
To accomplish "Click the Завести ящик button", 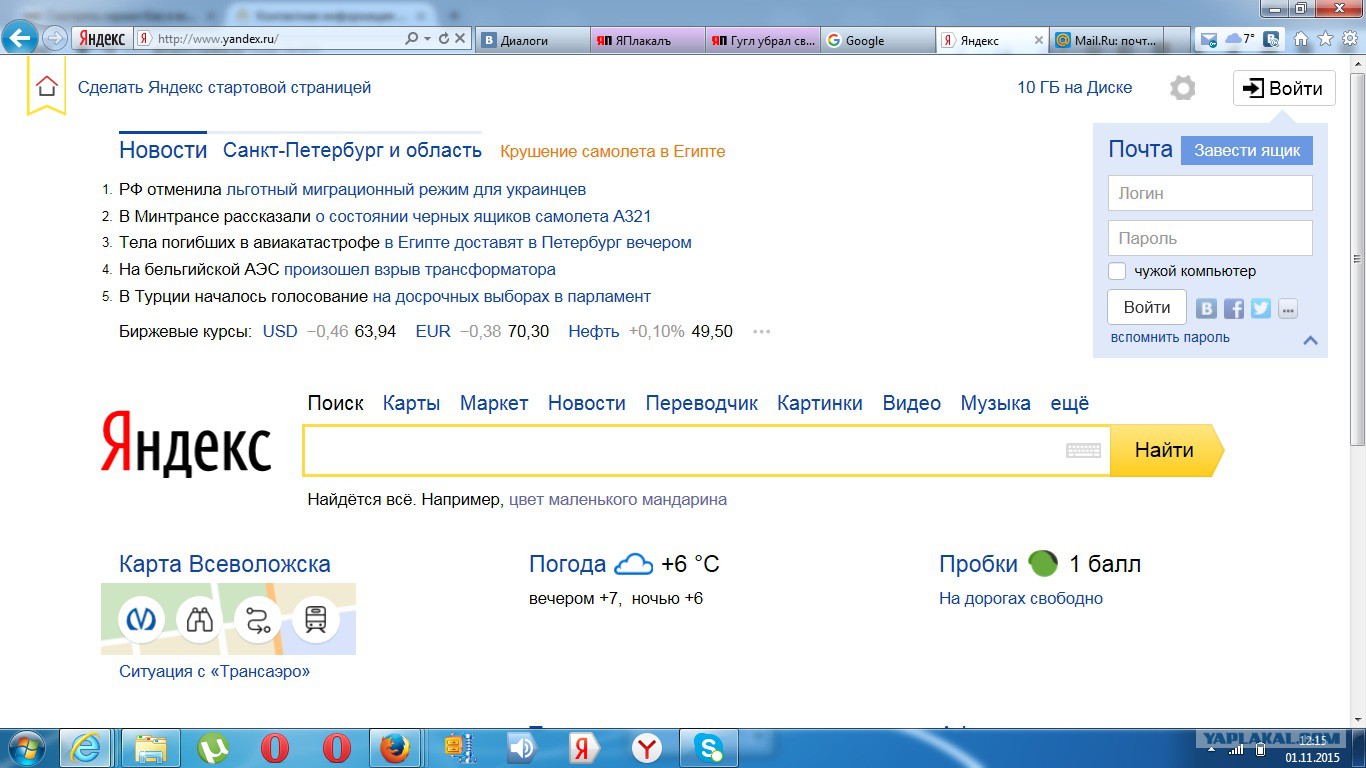I will 1247,150.
